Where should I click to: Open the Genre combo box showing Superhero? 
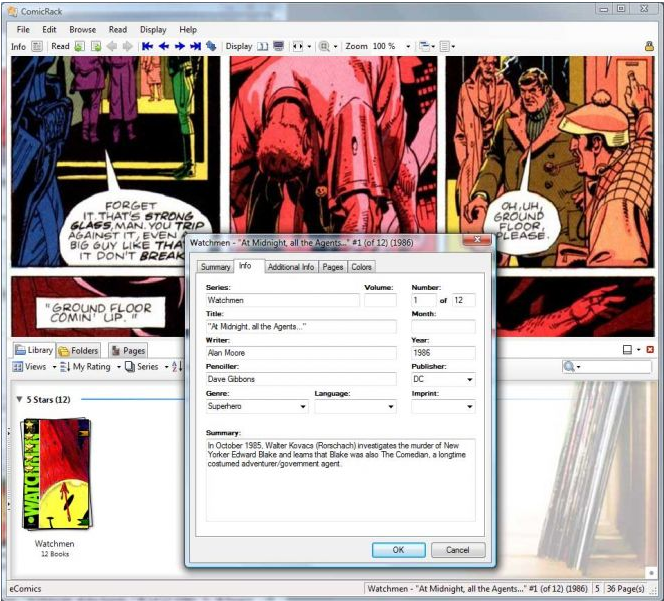click(x=257, y=406)
